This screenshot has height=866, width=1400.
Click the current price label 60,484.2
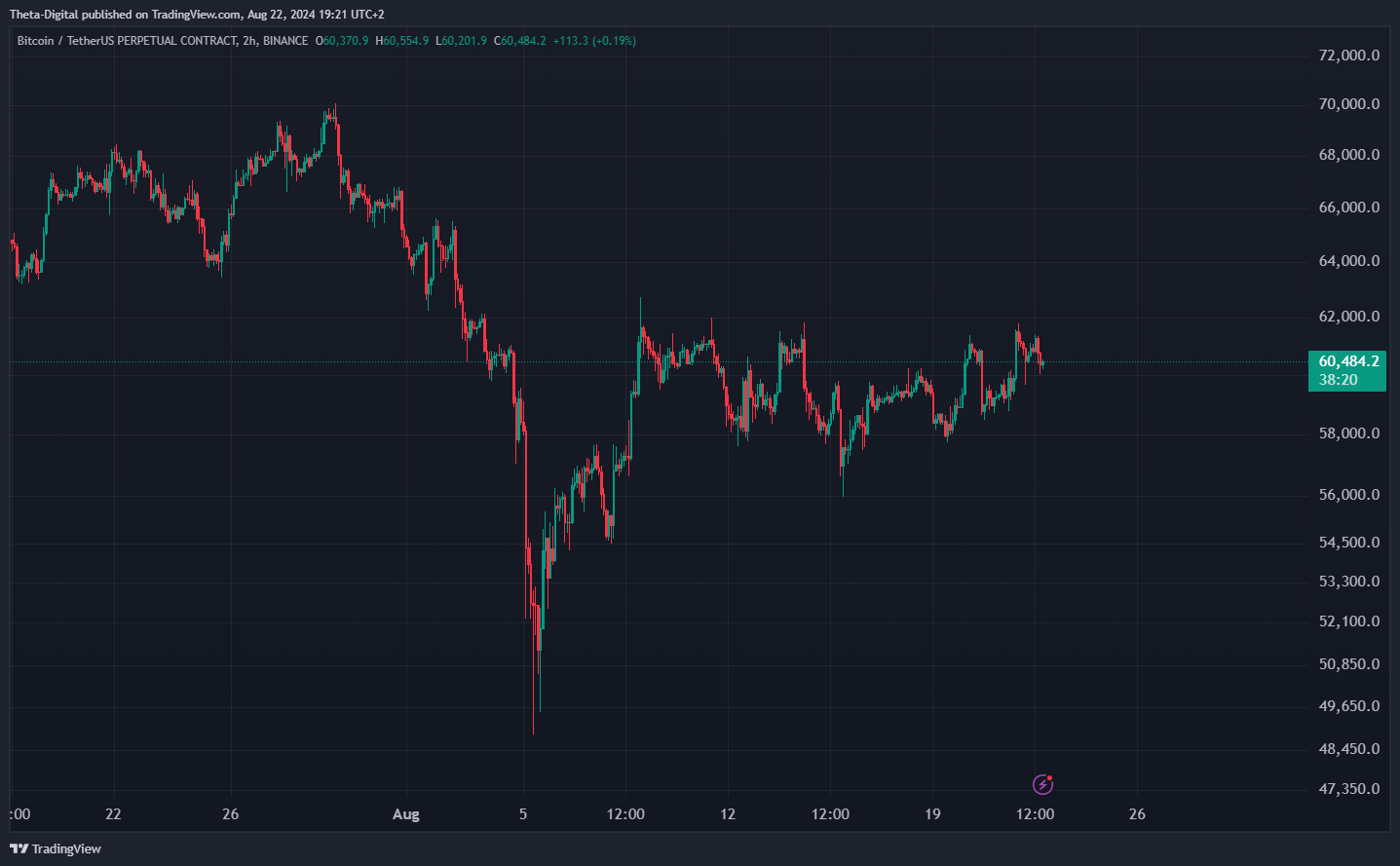tap(1348, 361)
